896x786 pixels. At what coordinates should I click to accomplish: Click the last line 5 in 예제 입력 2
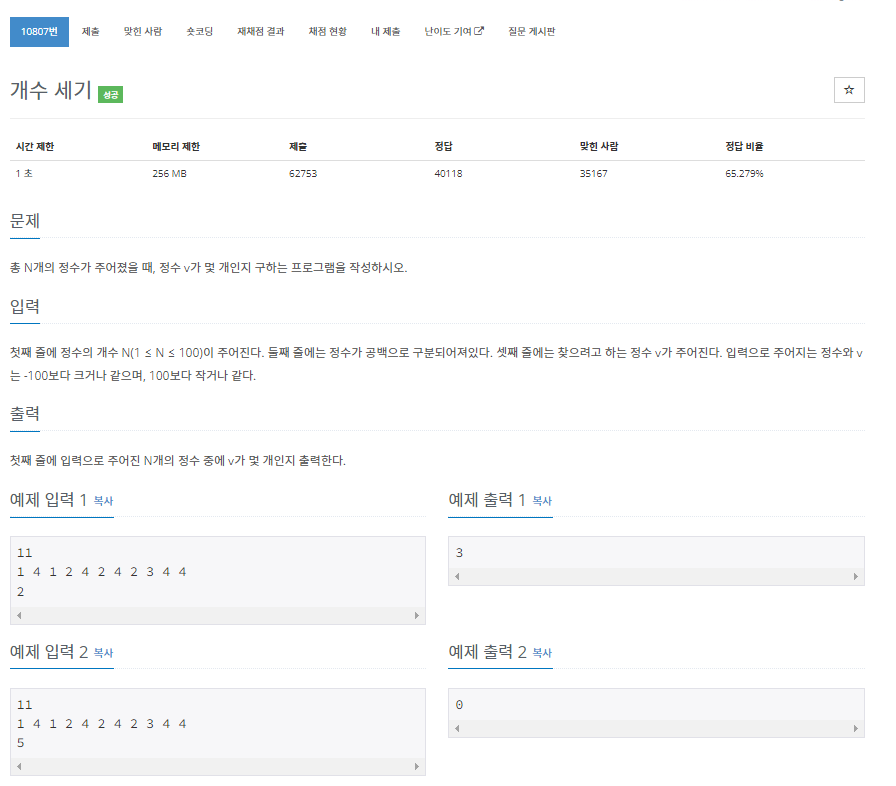[x=21, y=743]
